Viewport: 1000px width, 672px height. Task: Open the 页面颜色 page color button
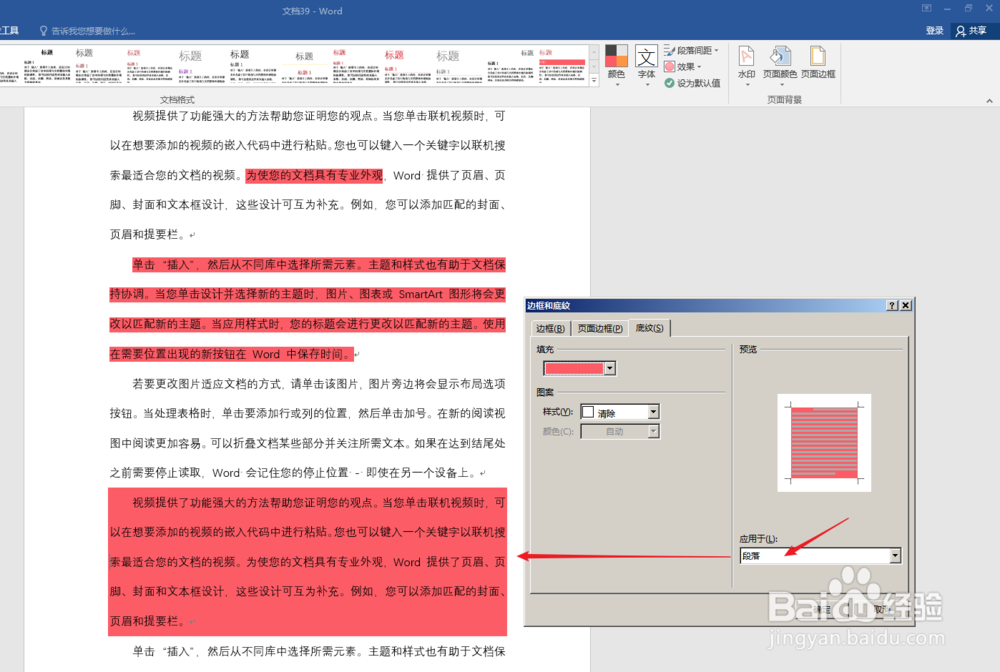pyautogui.click(x=779, y=64)
